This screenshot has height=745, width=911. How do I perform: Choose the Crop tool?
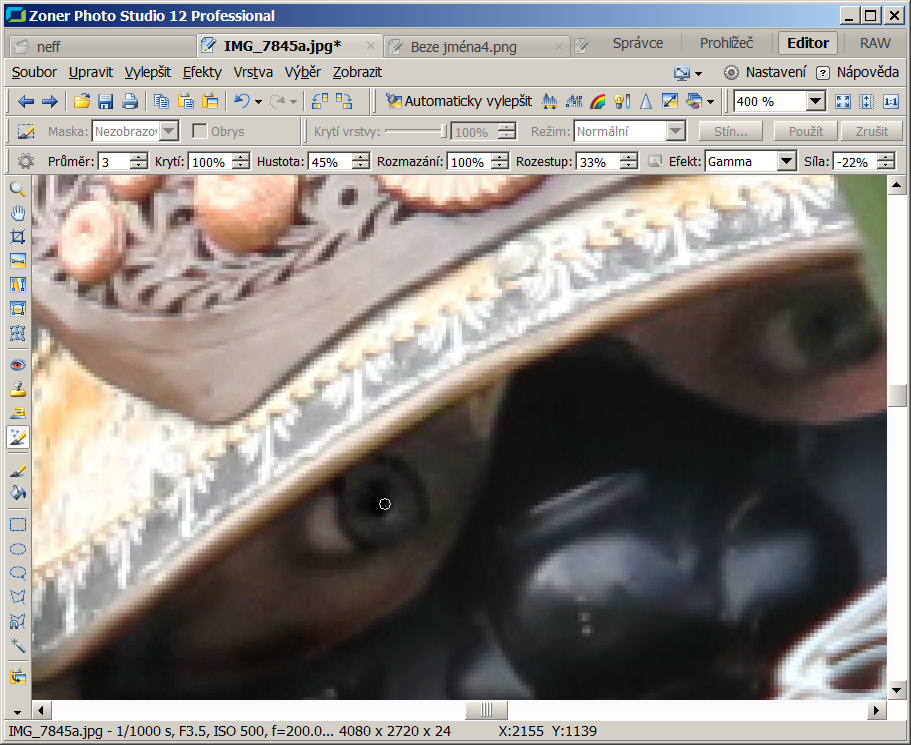click(x=17, y=237)
